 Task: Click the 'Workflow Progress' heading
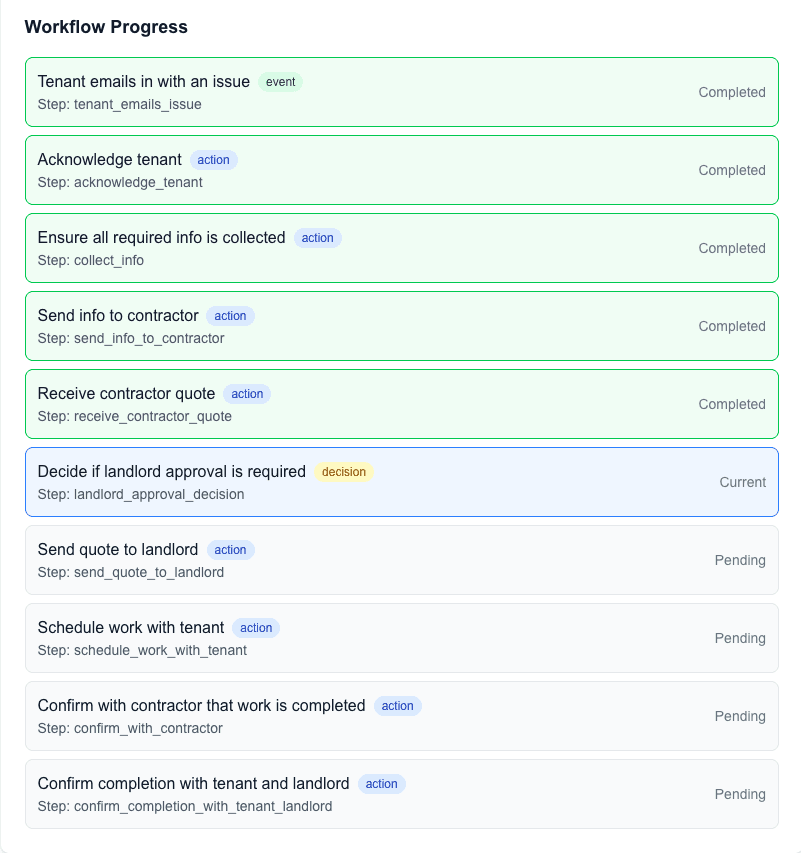(x=106, y=27)
